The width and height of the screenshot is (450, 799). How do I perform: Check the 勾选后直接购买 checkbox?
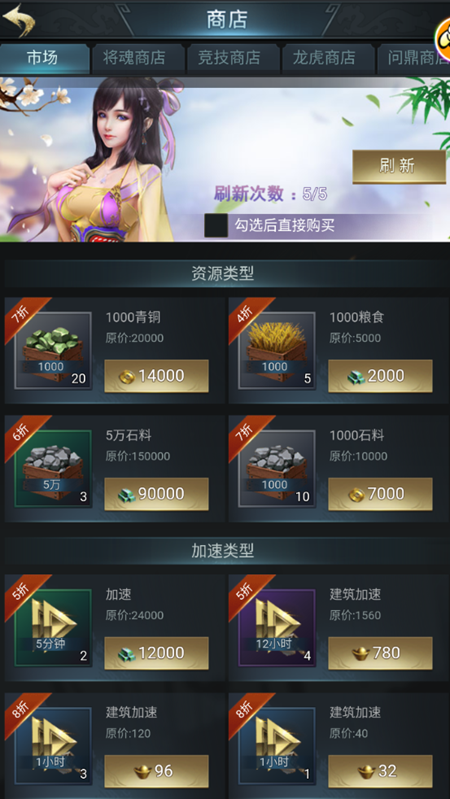point(216,225)
